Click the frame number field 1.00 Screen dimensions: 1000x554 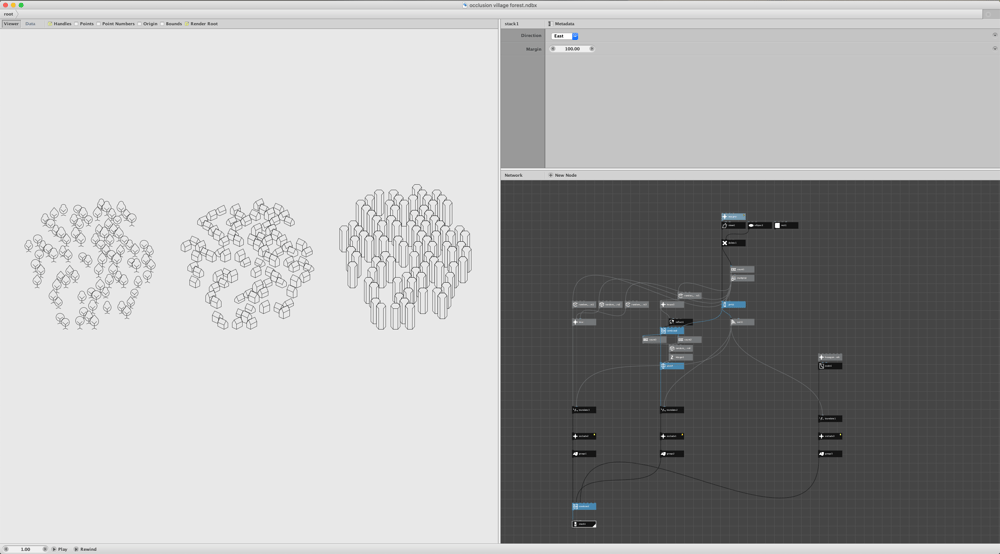pos(26,549)
